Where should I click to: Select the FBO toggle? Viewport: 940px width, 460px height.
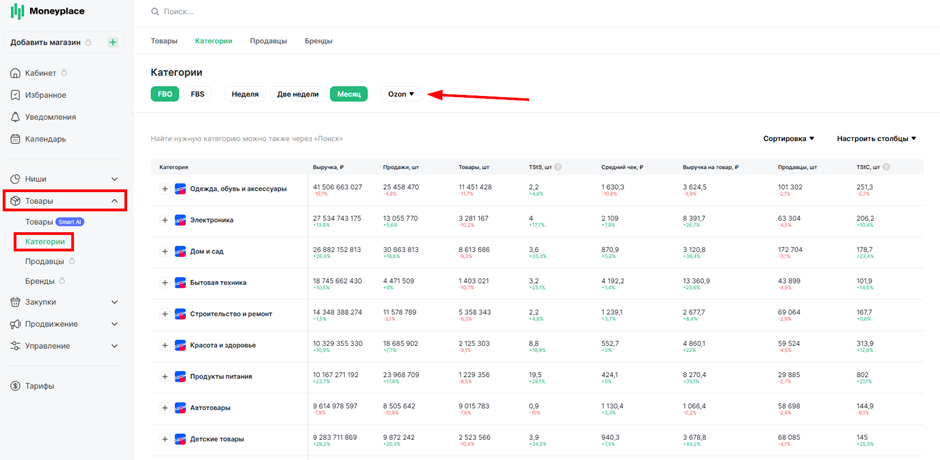pyautogui.click(x=165, y=94)
